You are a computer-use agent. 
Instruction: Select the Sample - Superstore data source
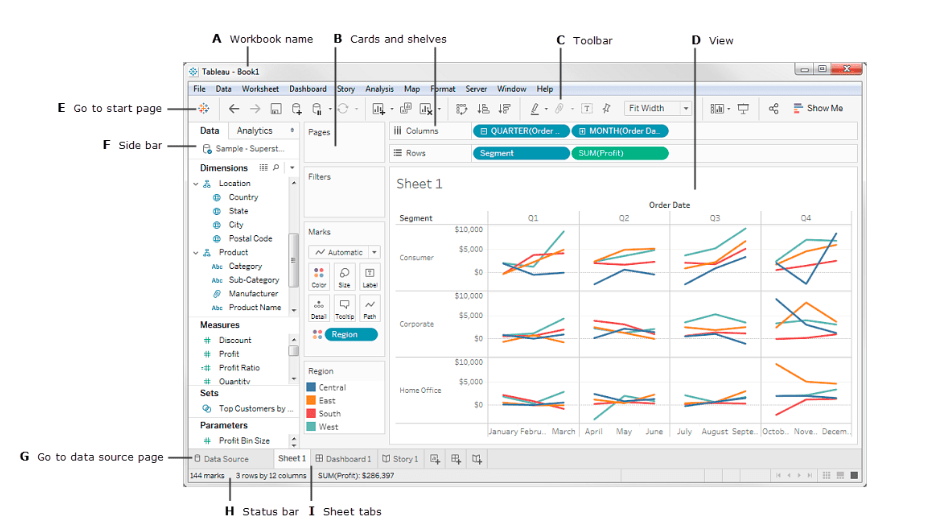(243, 149)
